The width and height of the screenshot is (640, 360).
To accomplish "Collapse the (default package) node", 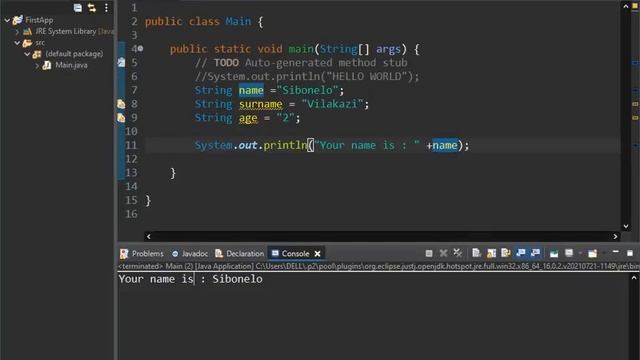I will [x=27, y=53].
